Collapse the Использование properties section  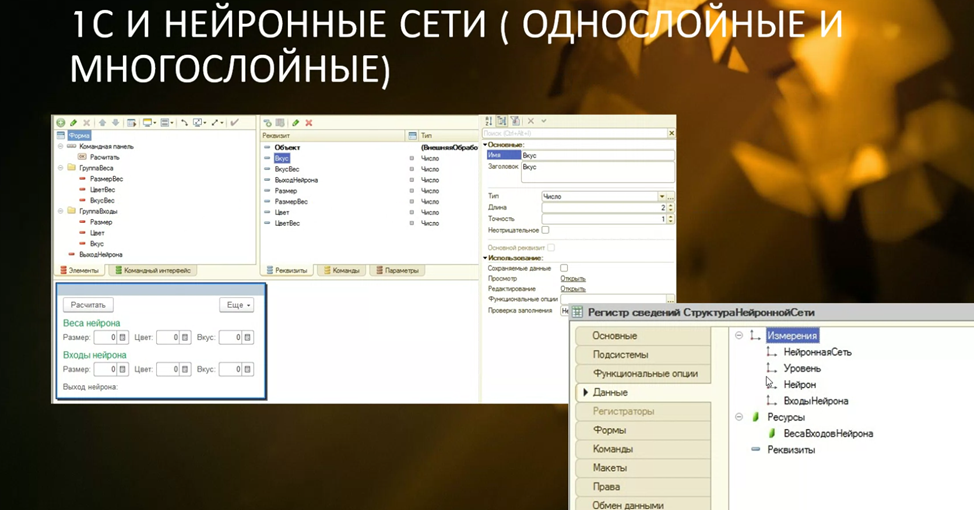pos(485,258)
